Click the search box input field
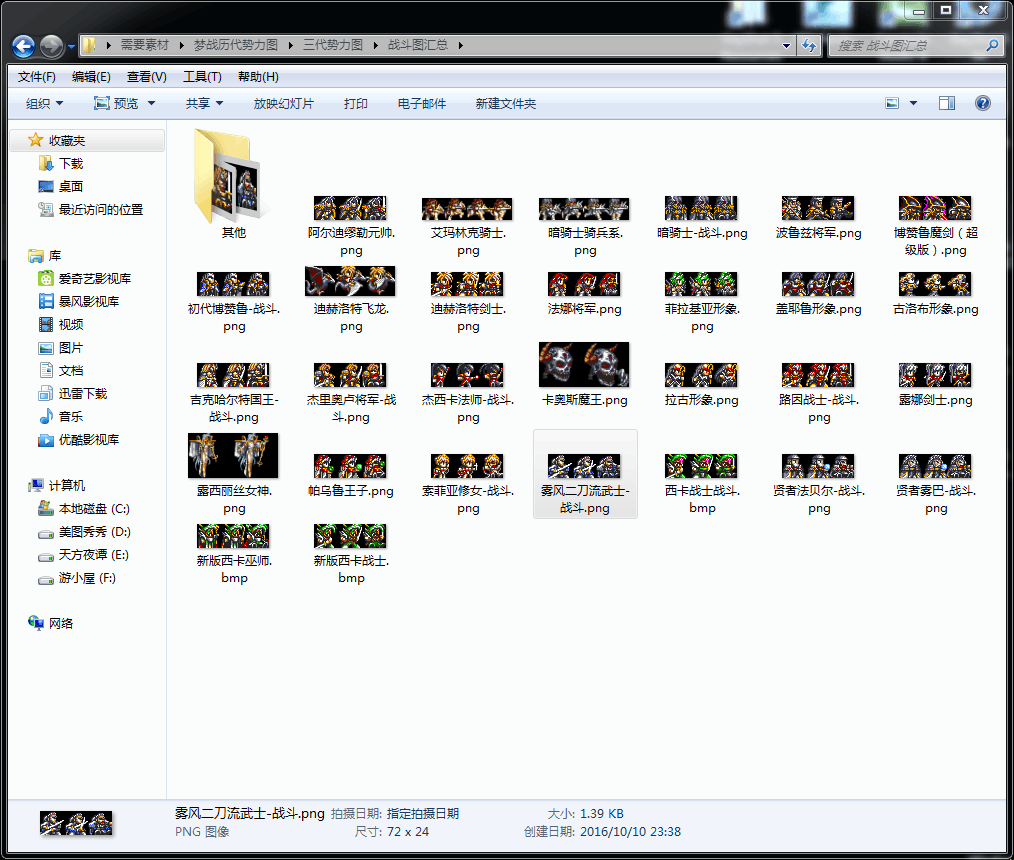 [908, 46]
